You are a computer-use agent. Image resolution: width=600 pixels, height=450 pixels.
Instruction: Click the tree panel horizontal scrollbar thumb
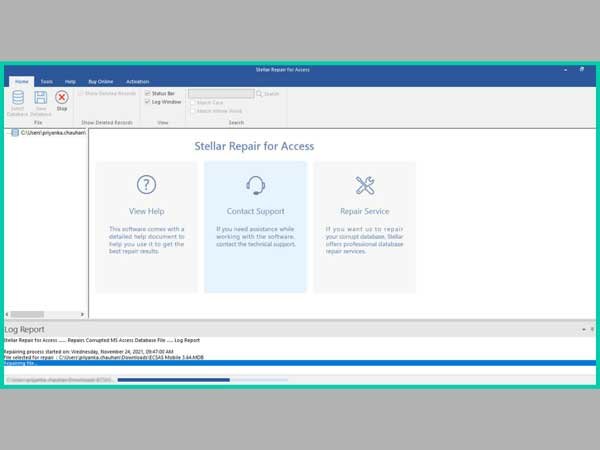pyautogui.click(x=27, y=314)
